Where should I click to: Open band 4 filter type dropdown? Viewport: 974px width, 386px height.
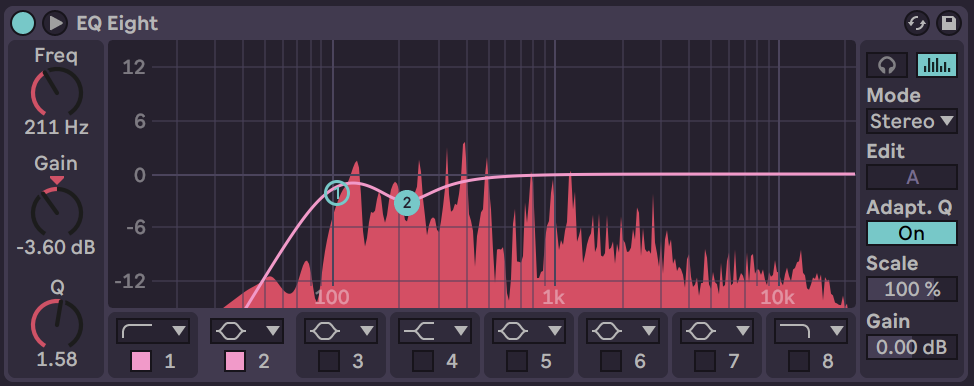click(435, 331)
